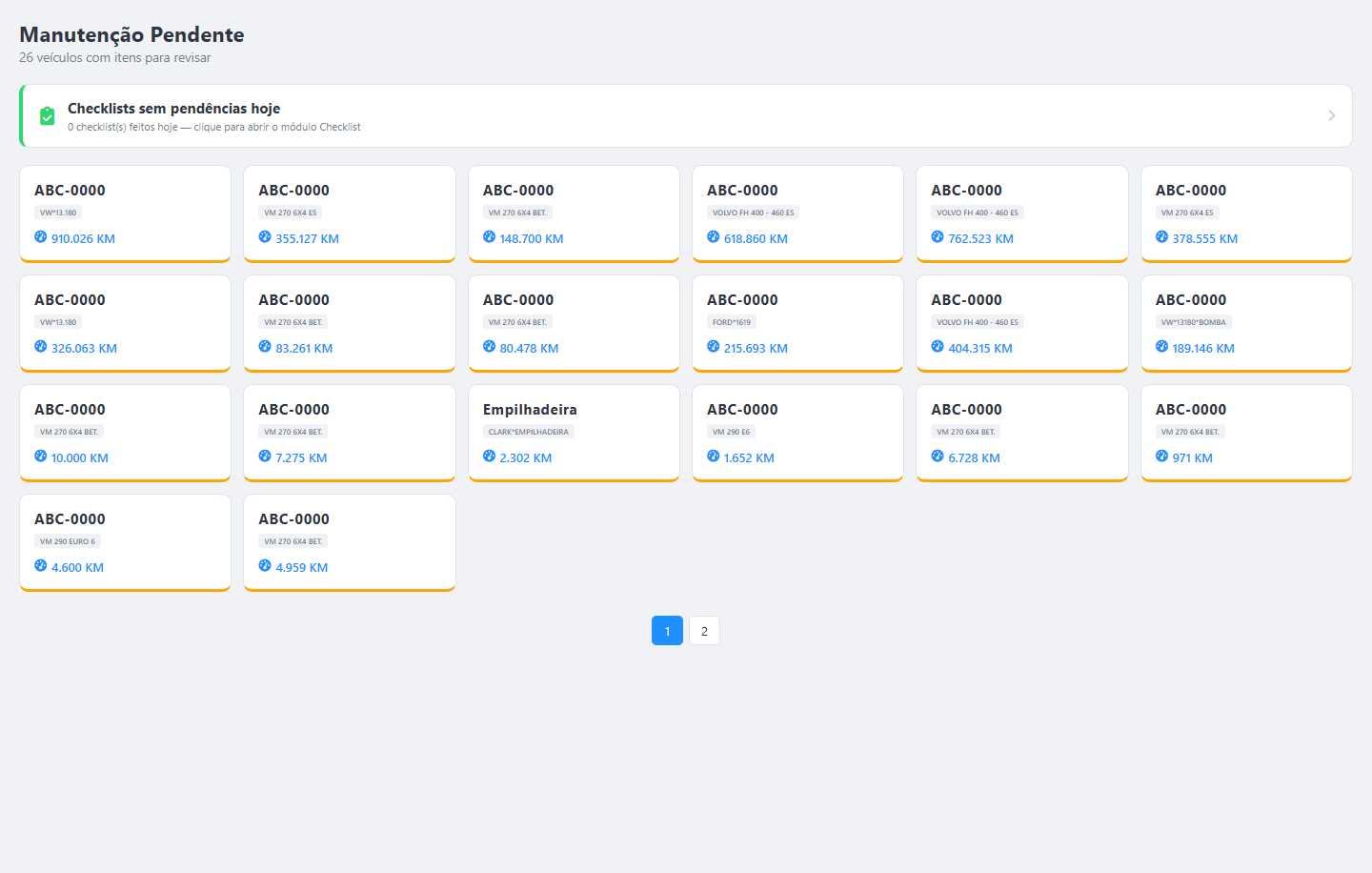This screenshot has width=1372, height=873.
Task: Click odometer icon beside 215.693 KM
Action: click(x=714, y=346)
